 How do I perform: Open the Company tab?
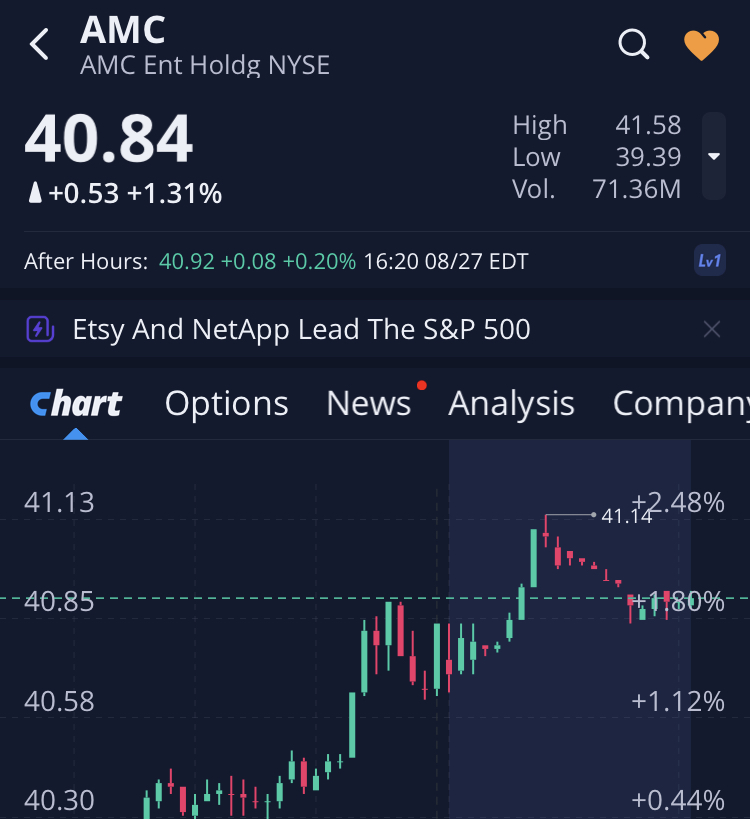680,403
